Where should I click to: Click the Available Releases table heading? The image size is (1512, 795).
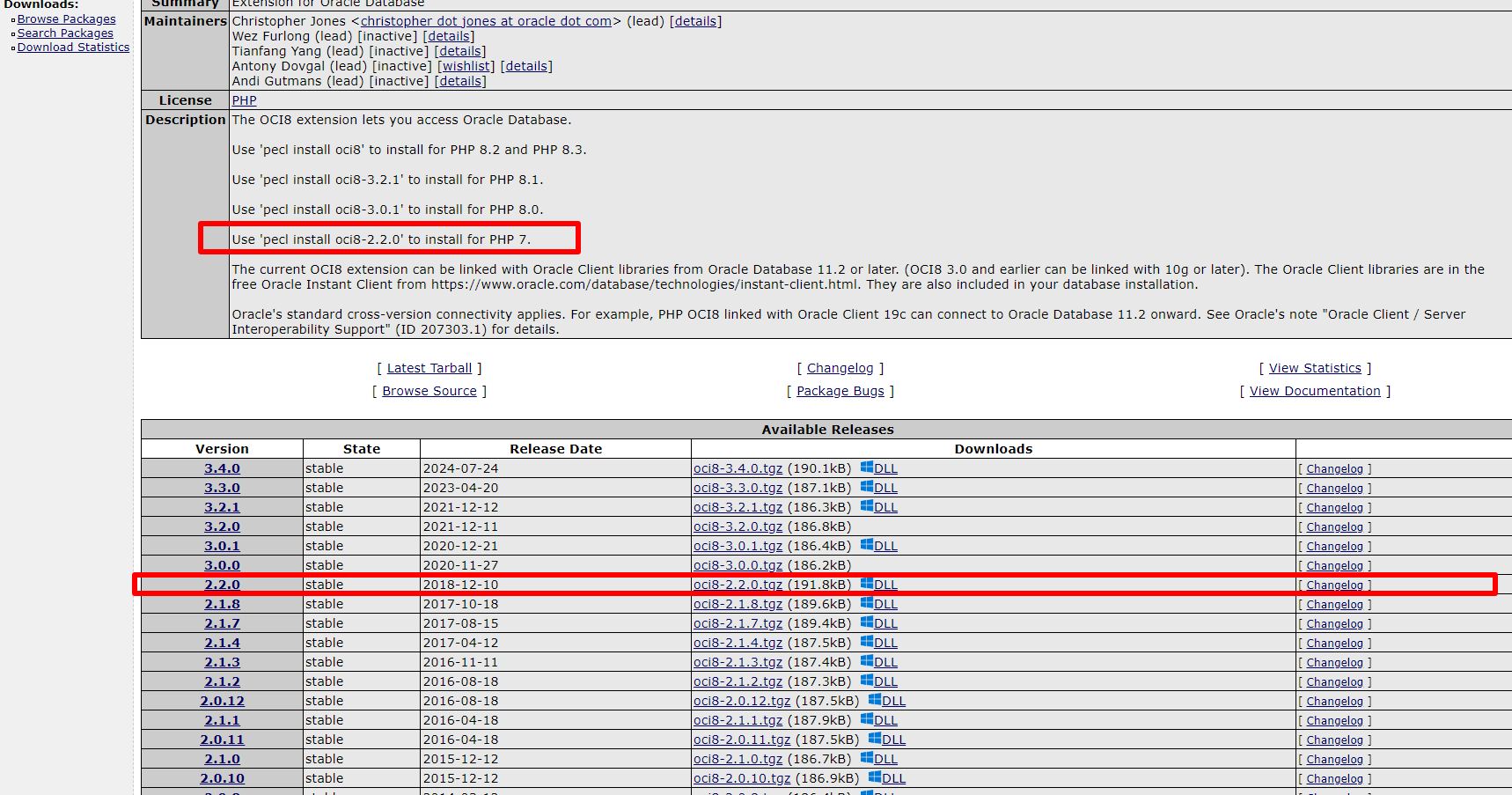tap(827, 430)
